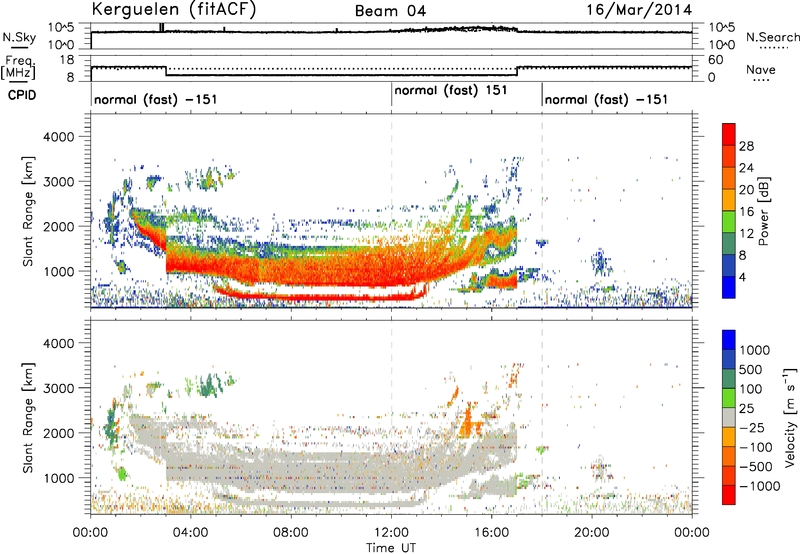Click the power colorbar label '24'

(x=746, y=168)
